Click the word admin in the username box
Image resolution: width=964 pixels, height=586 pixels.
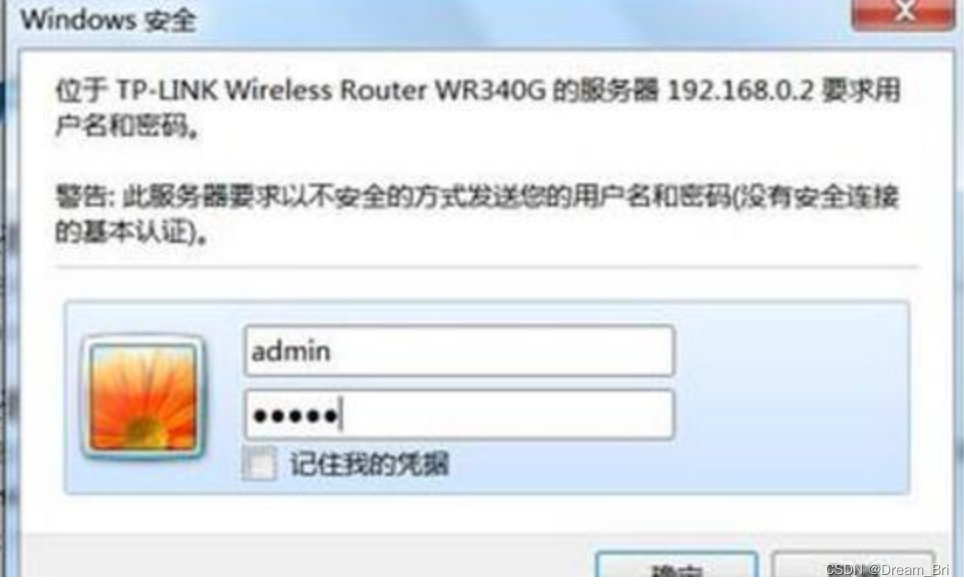pyautogui.click(x=291, y=352)
